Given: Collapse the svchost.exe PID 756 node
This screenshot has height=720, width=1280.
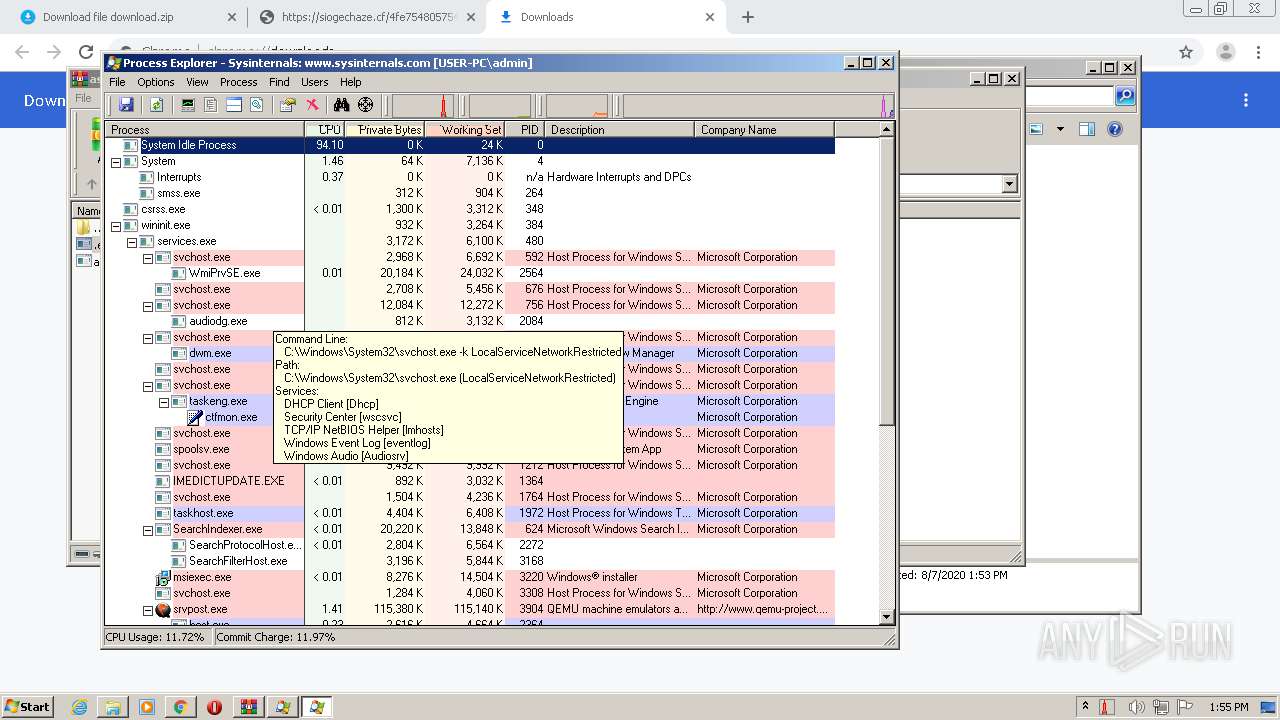Looking at the screenshot, I should pos(148,305).
